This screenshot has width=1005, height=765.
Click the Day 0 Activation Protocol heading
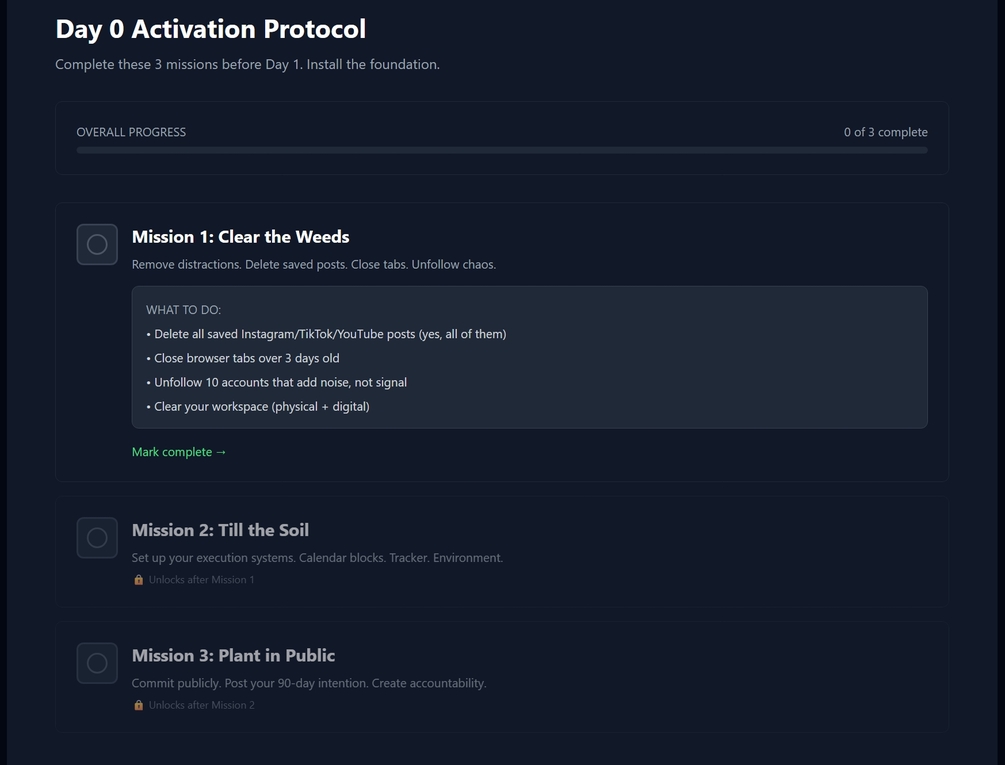click(210, 29)
